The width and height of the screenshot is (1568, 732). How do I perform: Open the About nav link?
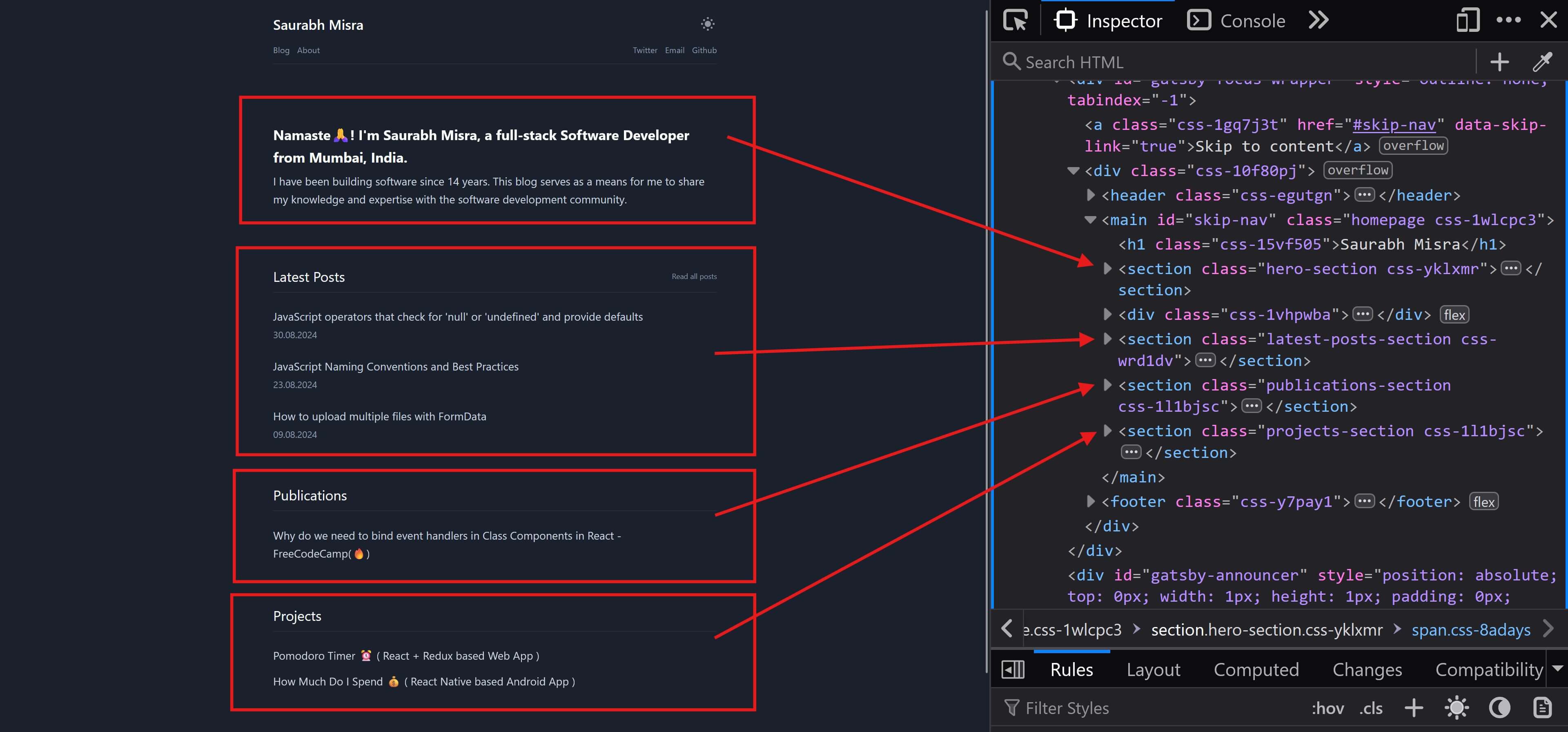tap(308, 50)
